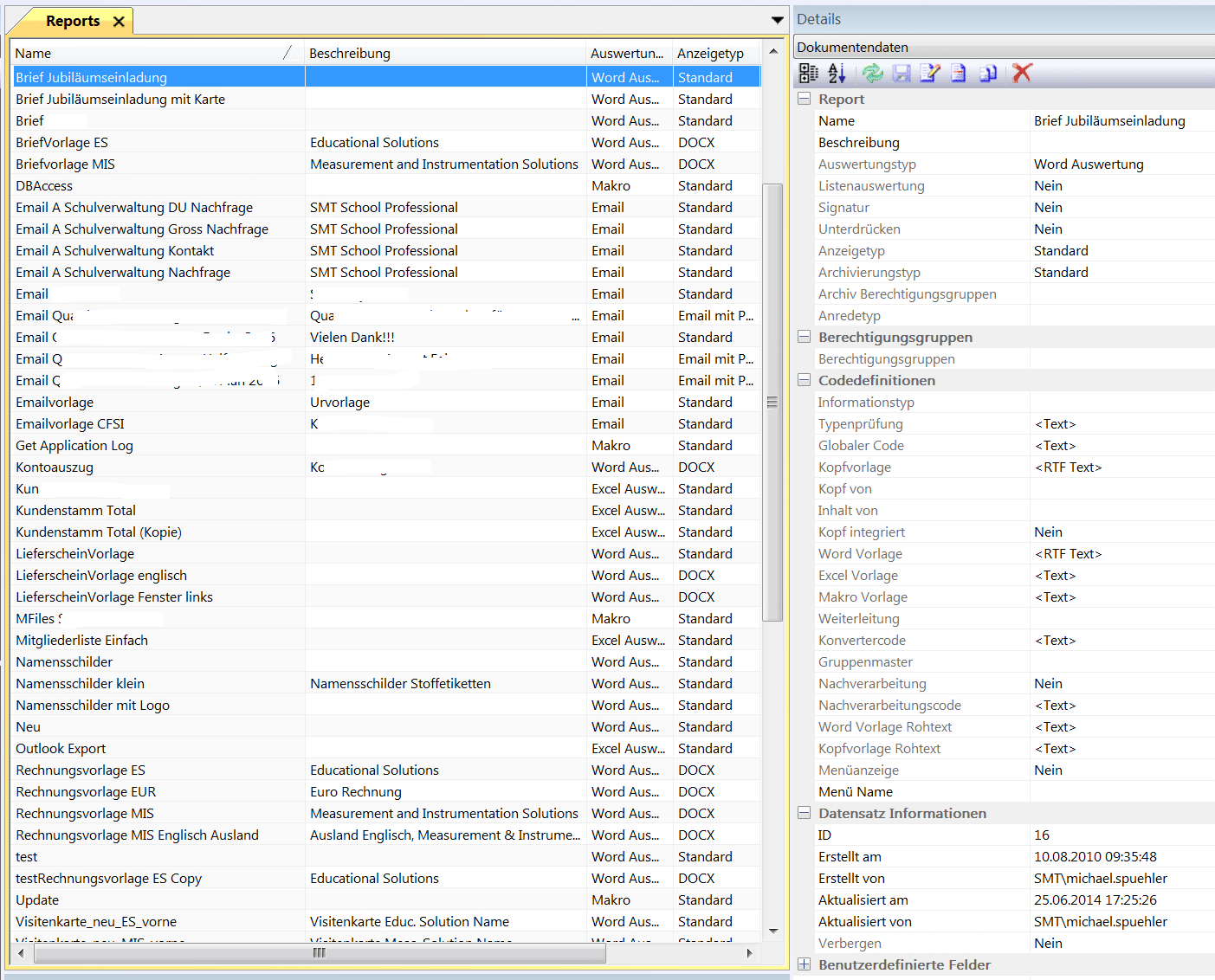Expand the Benutzerdefinierte Felder section
Viewport: 1215px width, 980px height.
tap(805, 964)
